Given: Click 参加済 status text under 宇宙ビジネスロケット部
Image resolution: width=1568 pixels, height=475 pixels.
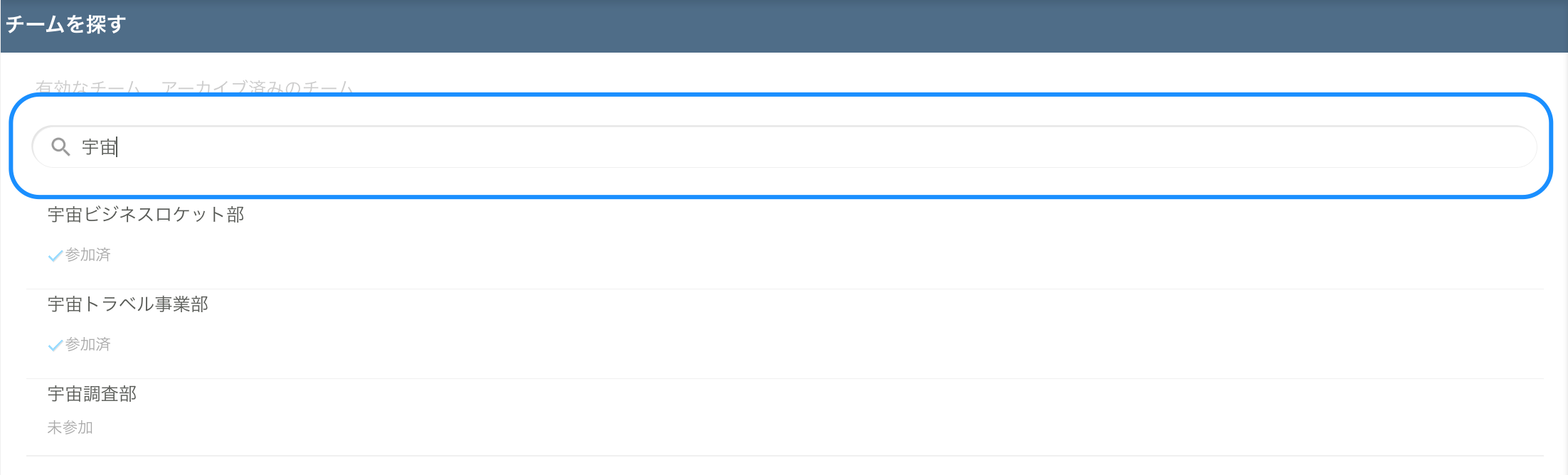Looking at the screenshot, I should pyautogui.click(x=88, y=255).
